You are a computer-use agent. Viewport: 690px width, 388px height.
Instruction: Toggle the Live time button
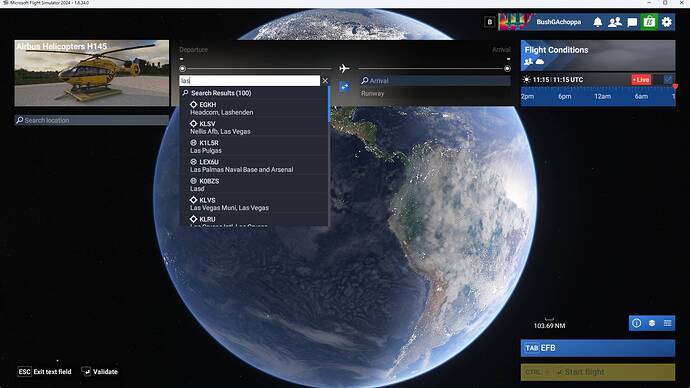pyautogui.click(x=641, y=80)
